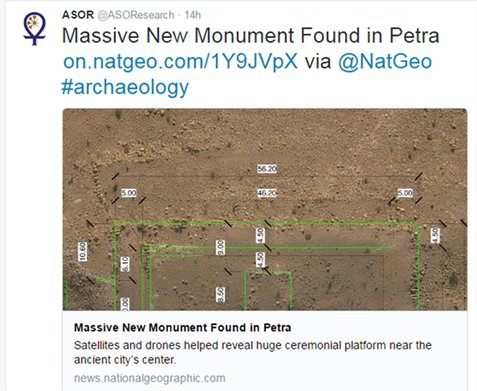Click the 8.50 vertical measurement label
The height and width of the screenshot is (391, 477).
[221, 295]
